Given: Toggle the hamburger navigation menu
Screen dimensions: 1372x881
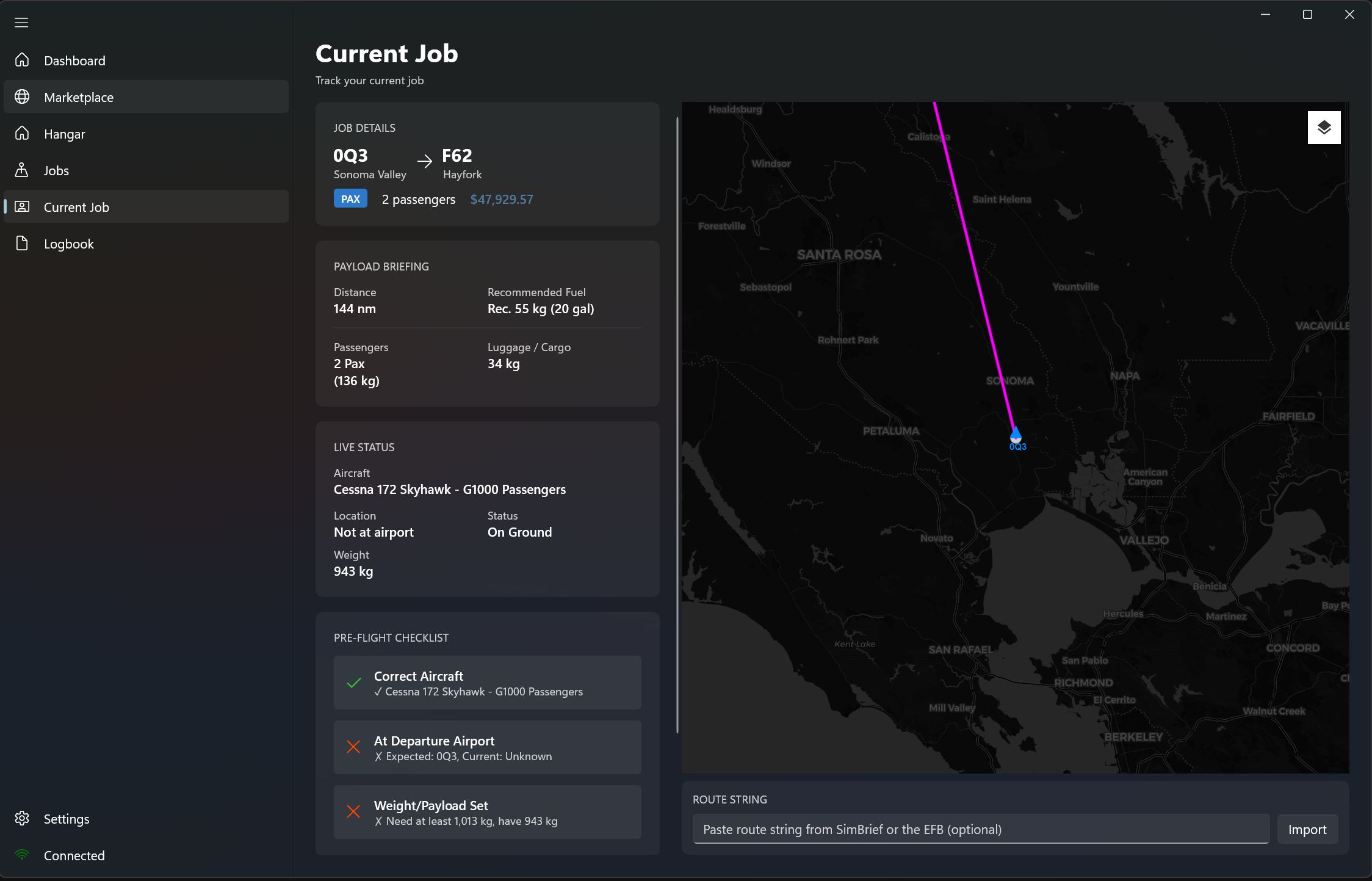Looking at the screenshot, I should [21, 23].
